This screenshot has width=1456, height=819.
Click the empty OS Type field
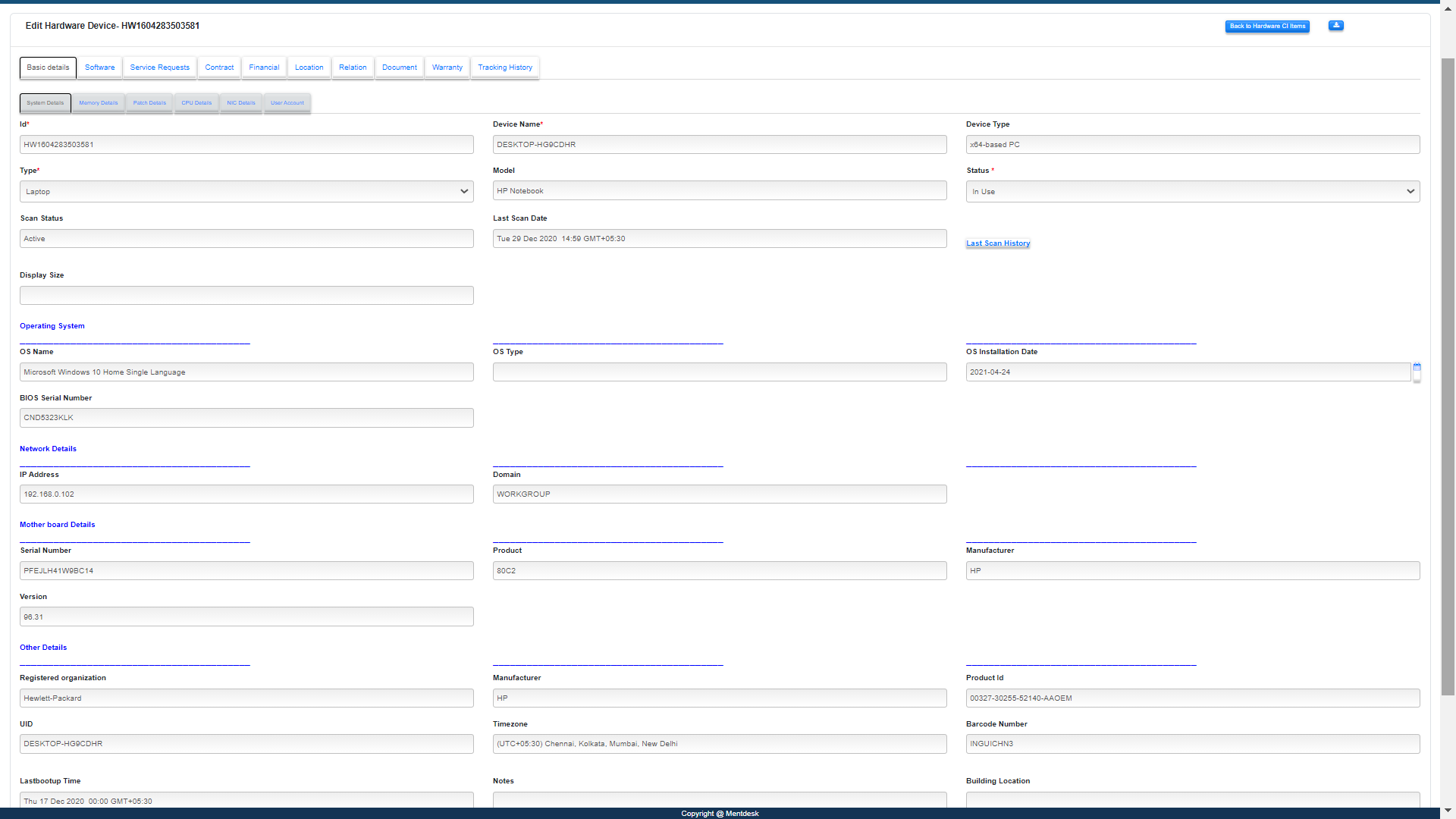click(x=720, y=372)
